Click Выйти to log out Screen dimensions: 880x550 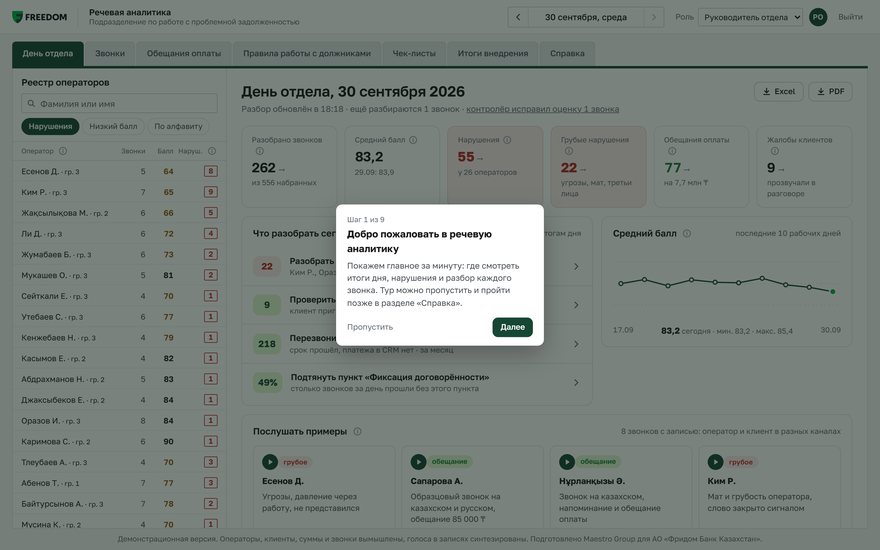[x=850, y=17]
